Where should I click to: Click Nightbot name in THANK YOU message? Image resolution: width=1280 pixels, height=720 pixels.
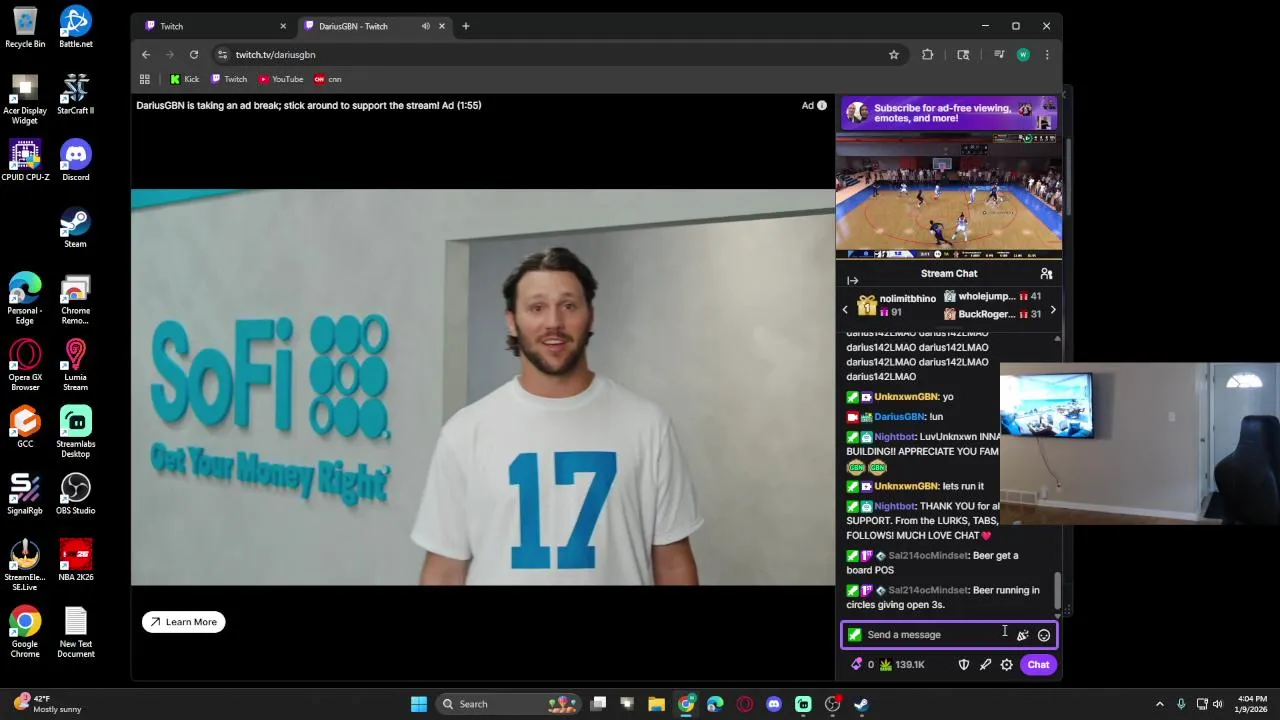[894, 506]
